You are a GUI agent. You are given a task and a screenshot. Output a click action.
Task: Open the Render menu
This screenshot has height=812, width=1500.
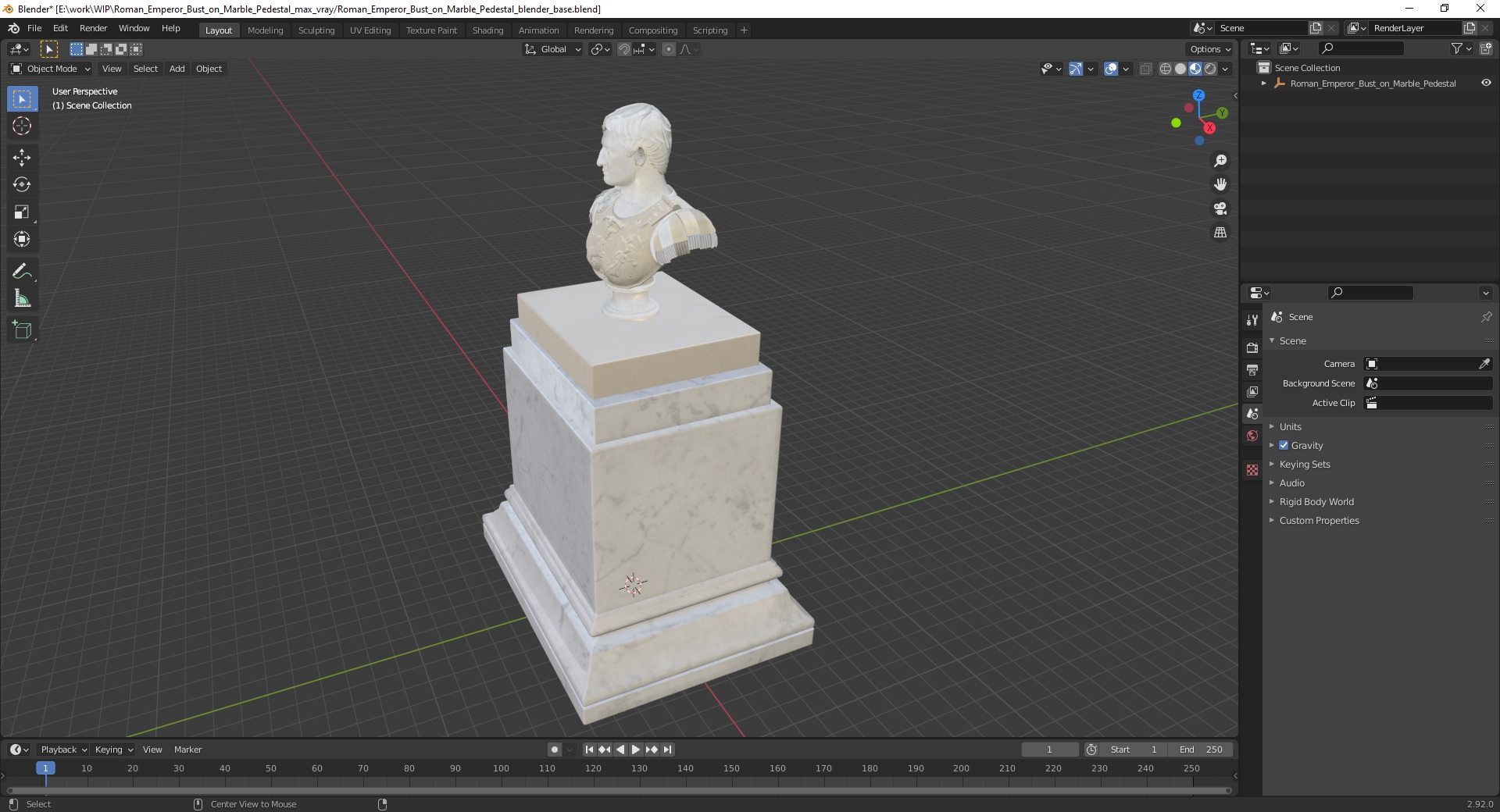click(93, 28)
